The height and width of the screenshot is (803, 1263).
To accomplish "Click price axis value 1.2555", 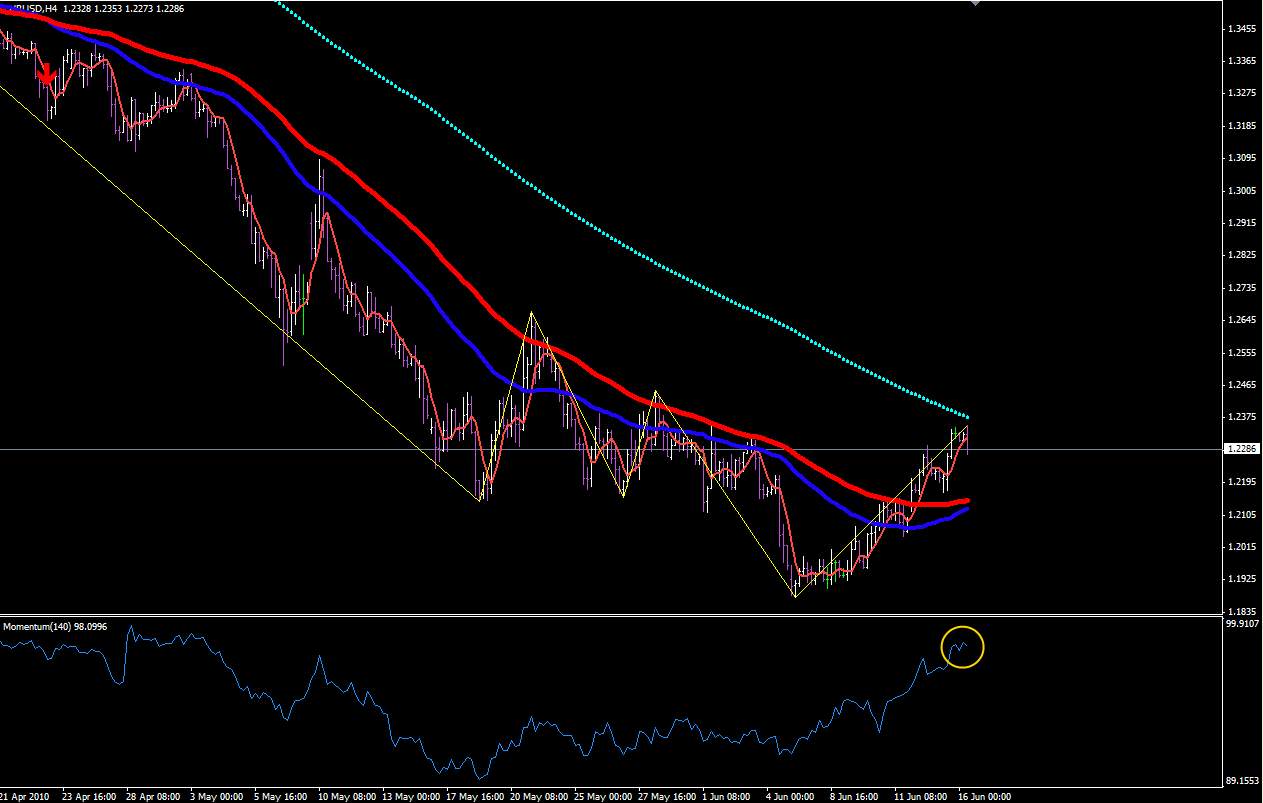I will pyautogui.click(x=1242, y=352).
